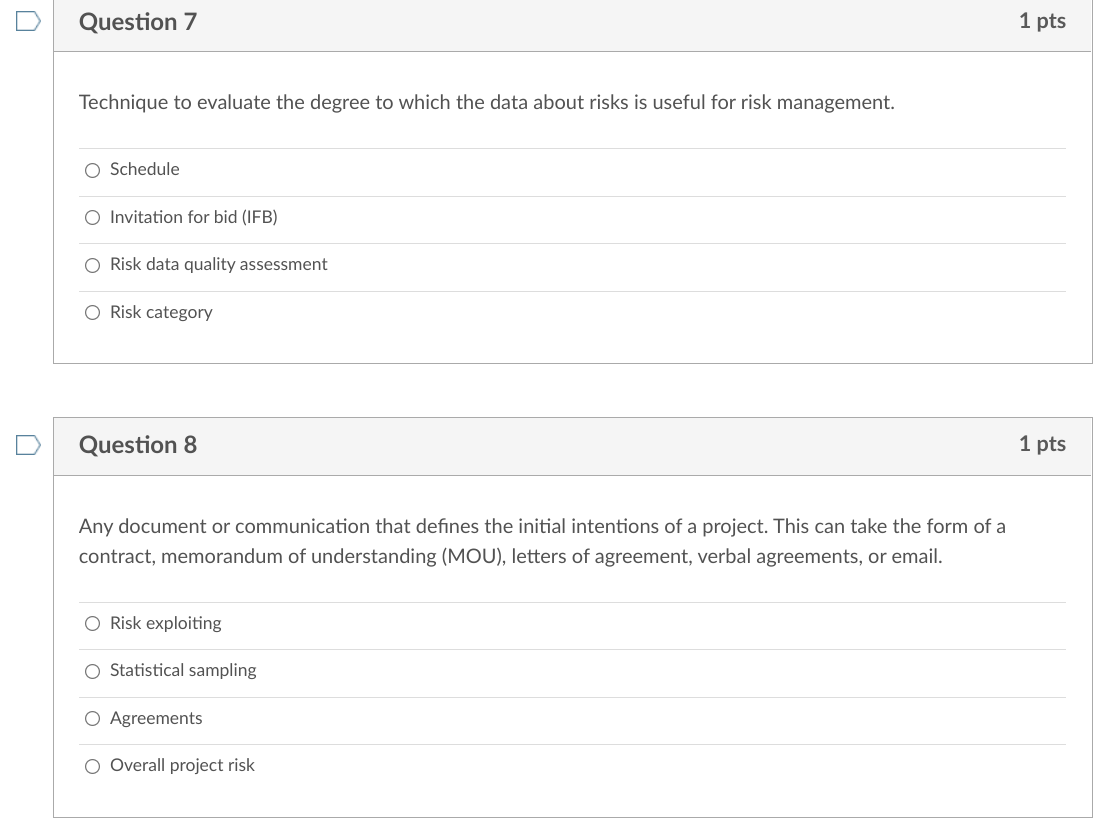Click the Schedule answer text label
This screenshot has width=1109, height=833.
point(143,169)
